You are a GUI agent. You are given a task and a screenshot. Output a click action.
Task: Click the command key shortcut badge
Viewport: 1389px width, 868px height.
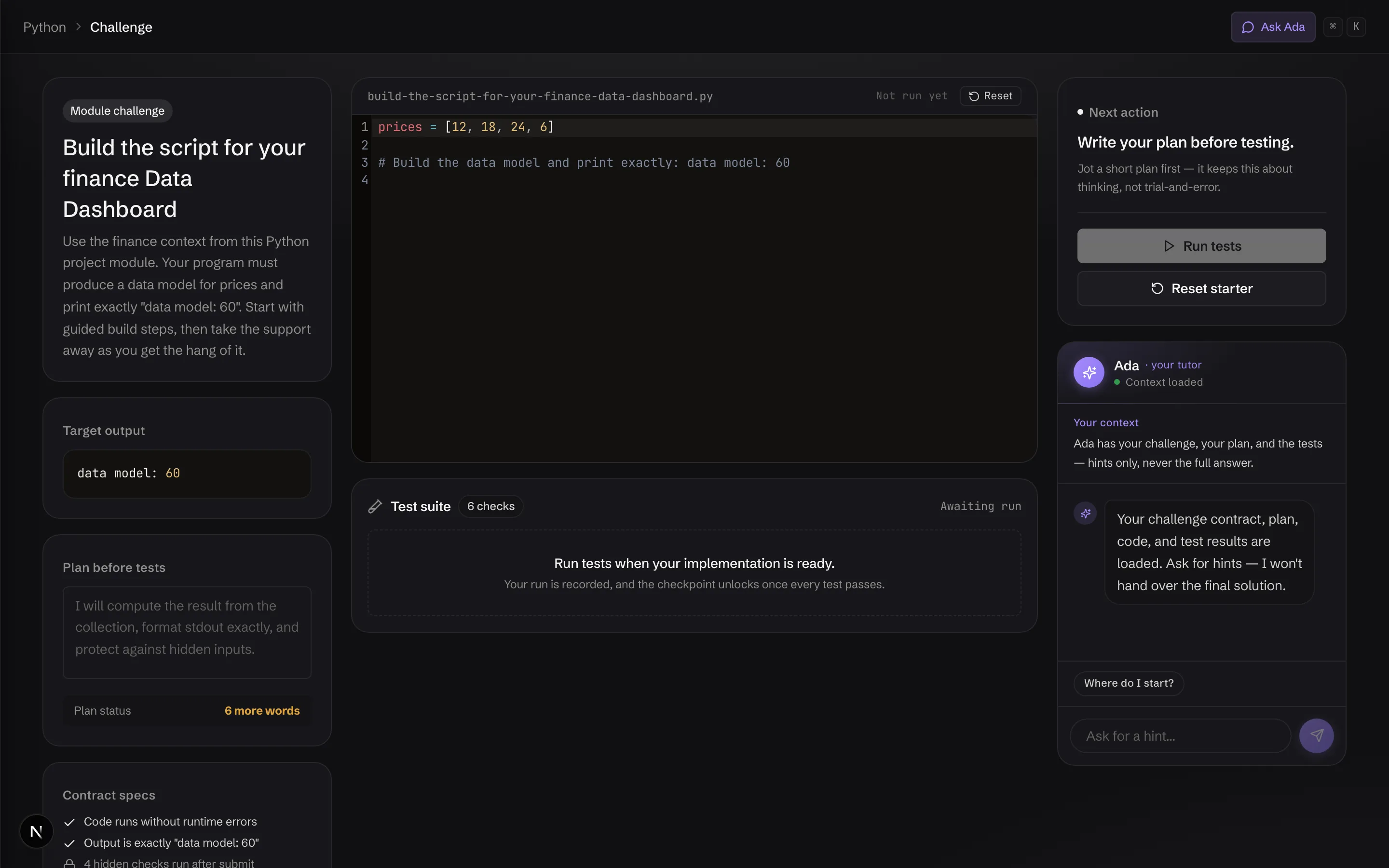tap(1333, 27)
